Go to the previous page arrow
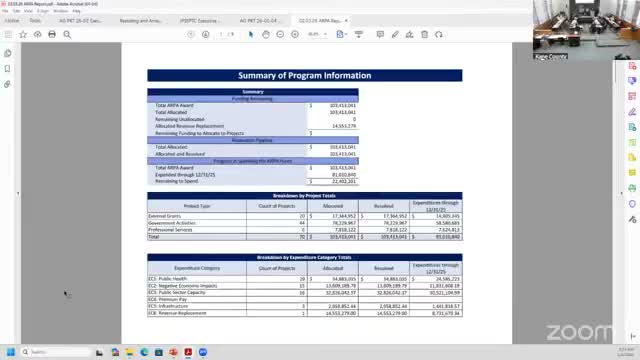The width and height of the screenshot is (640, 360). tap(191, 35)
